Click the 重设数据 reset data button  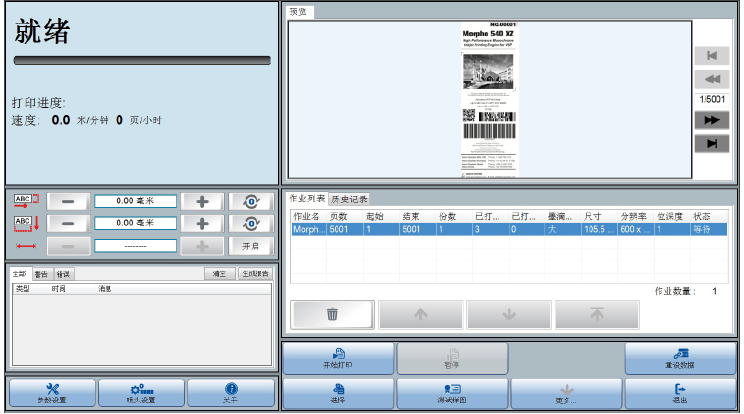coord(681,359)
